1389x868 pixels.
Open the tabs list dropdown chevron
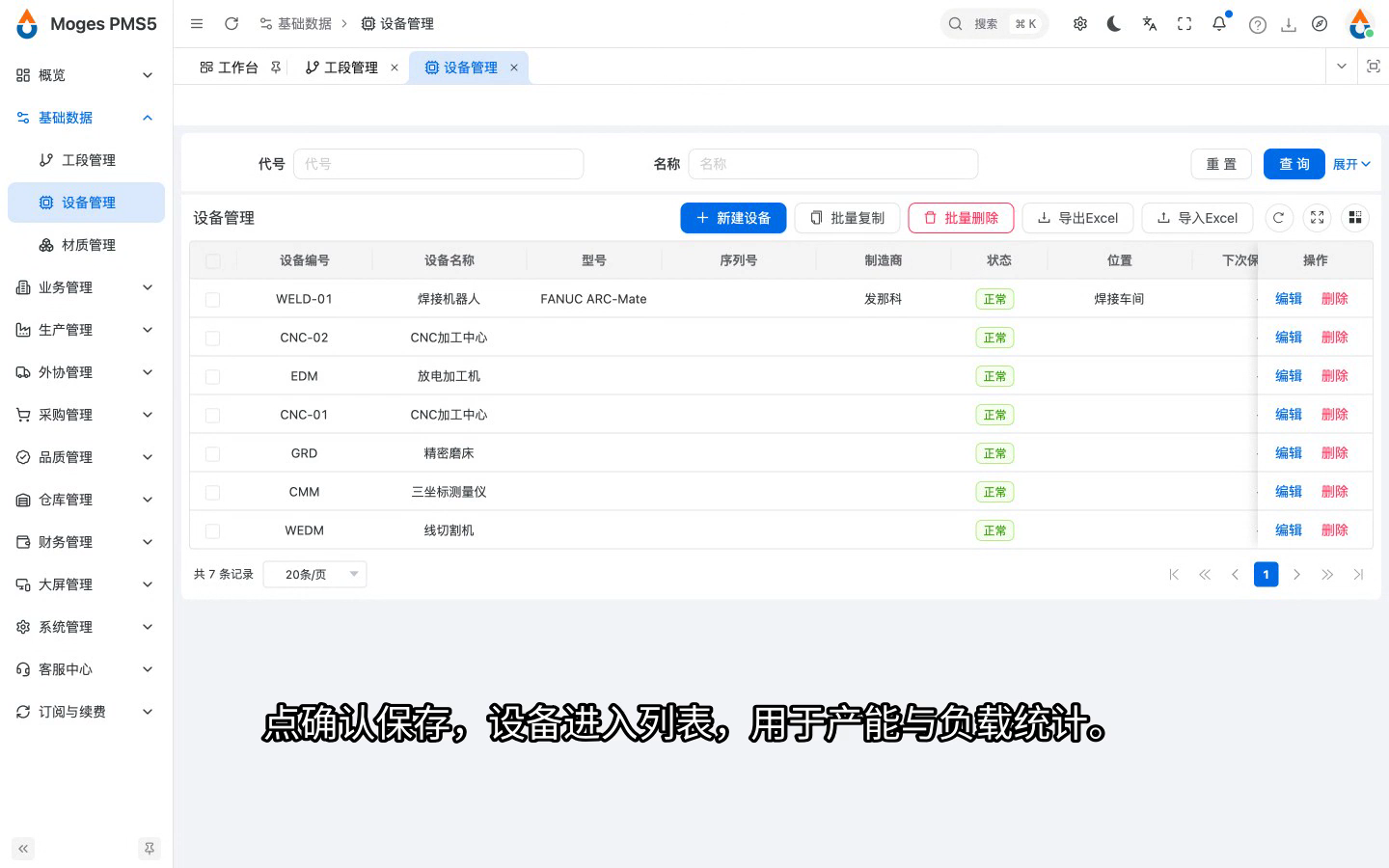coord(1342,67)
